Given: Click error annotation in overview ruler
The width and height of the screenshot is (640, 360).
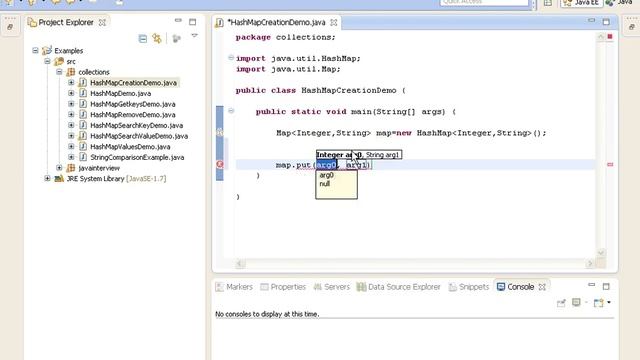Looking at the screenshot, I should coord(610,164).
